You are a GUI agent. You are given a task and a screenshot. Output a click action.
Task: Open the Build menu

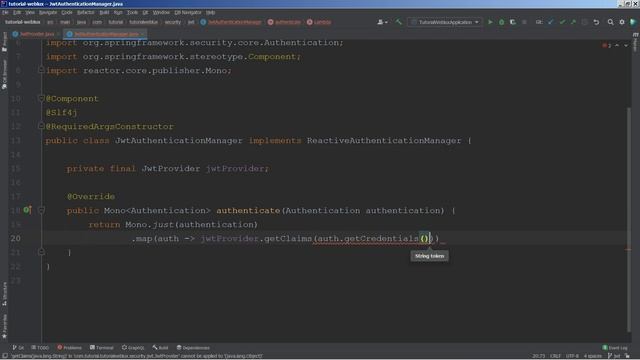[x=104, y=13]
